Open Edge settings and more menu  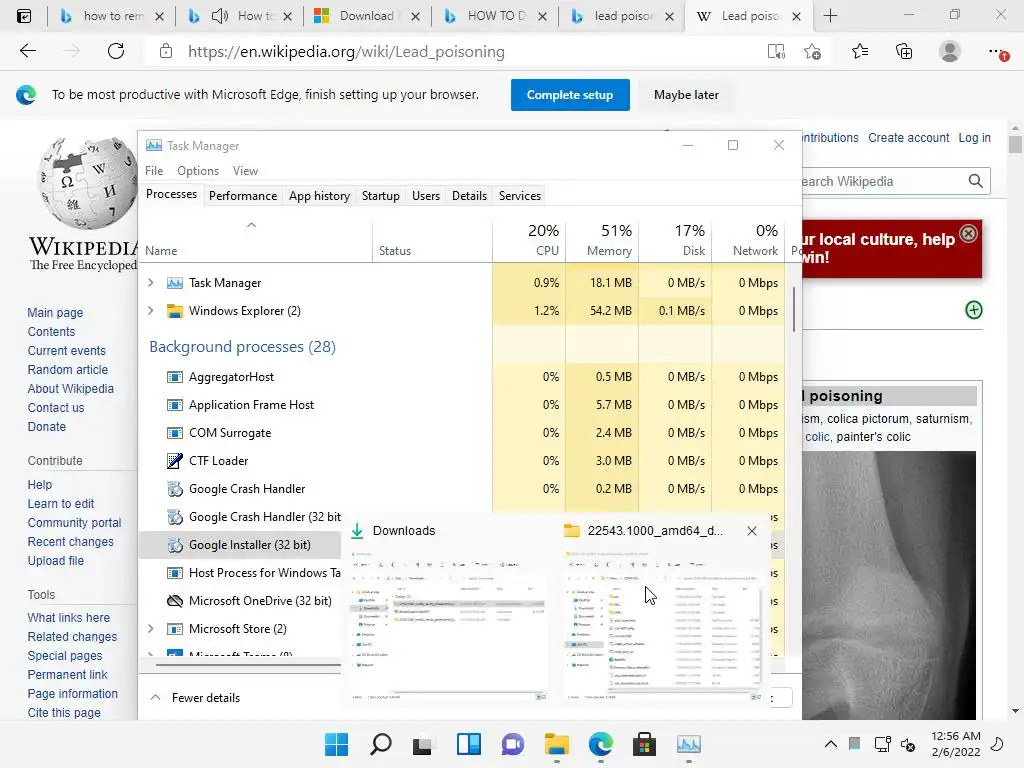[997, 52]
